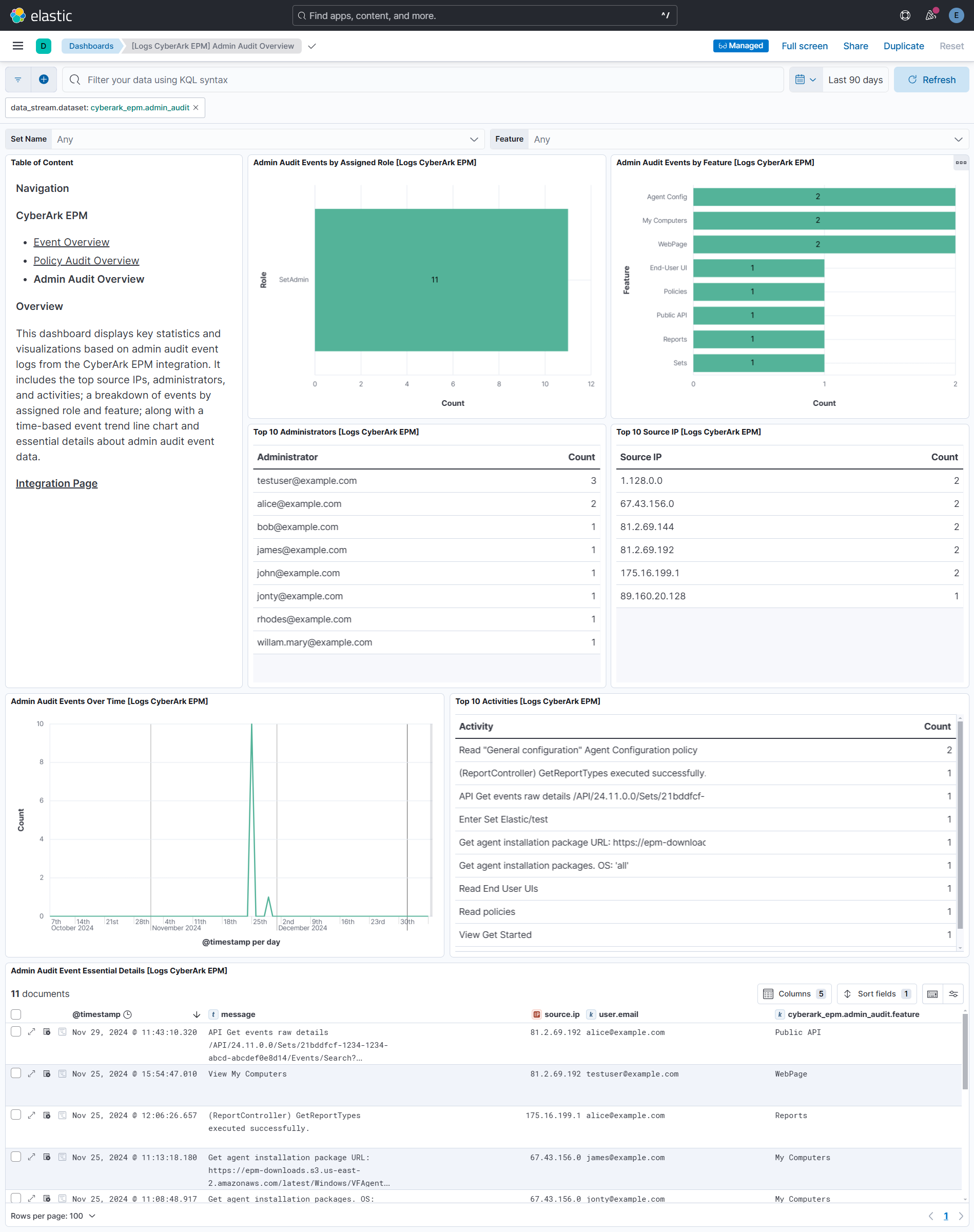Click the KQL filter input field

[422, 80]
